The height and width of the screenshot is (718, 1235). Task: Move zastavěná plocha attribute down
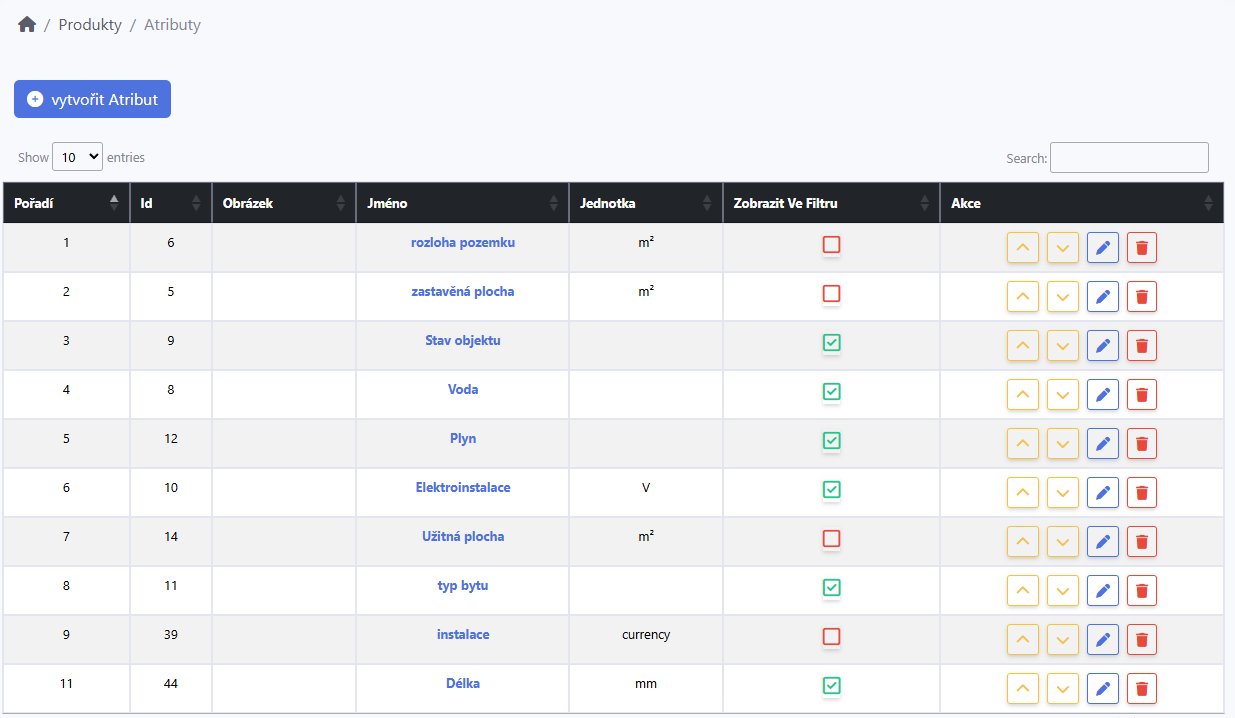[x=1062, y=296]
